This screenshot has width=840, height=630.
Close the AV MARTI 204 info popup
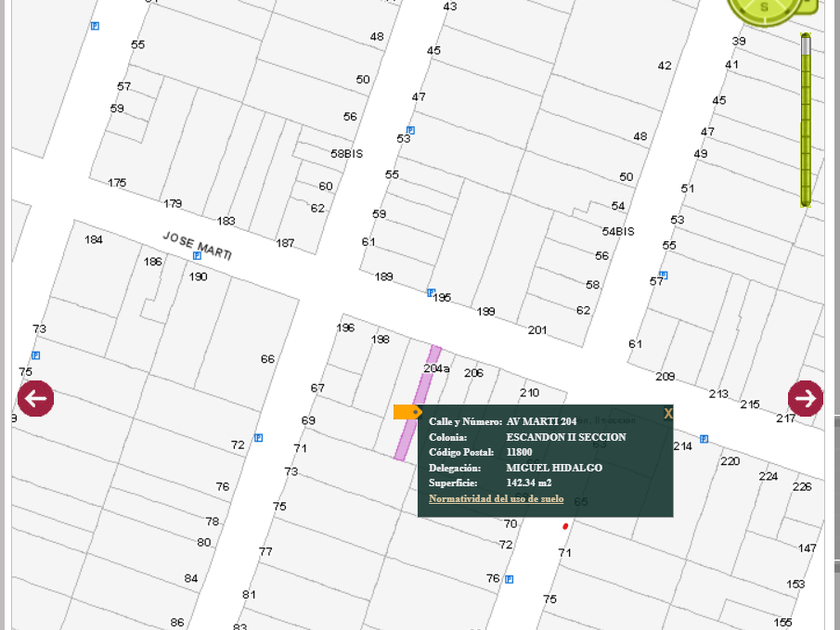[668, 413]
